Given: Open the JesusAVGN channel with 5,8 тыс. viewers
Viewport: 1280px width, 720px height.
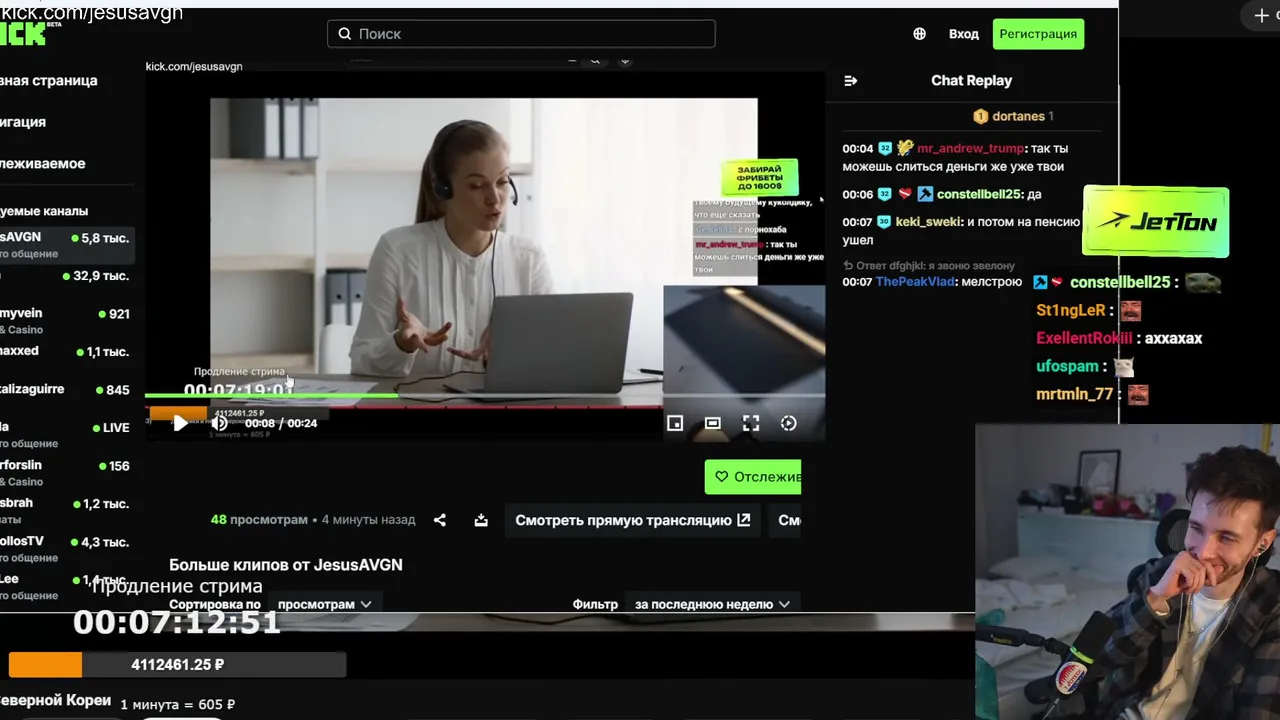Looking at the screenshot, I should (66, 244).
